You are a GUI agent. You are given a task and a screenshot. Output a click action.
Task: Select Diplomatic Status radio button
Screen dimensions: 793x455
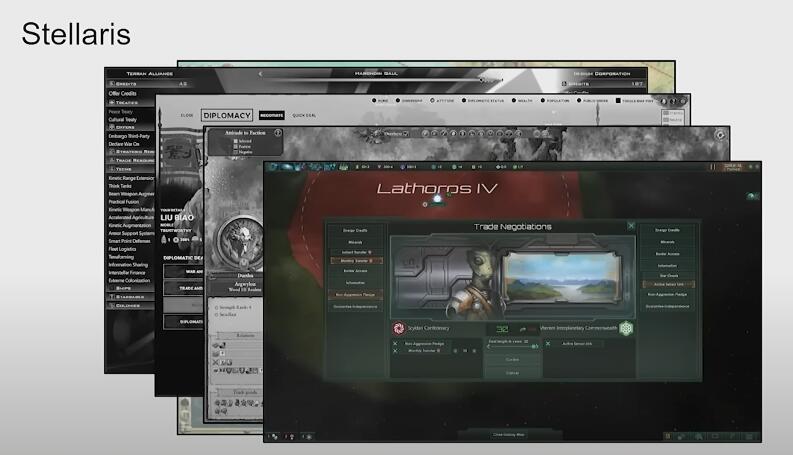click(x=464, y=101)
